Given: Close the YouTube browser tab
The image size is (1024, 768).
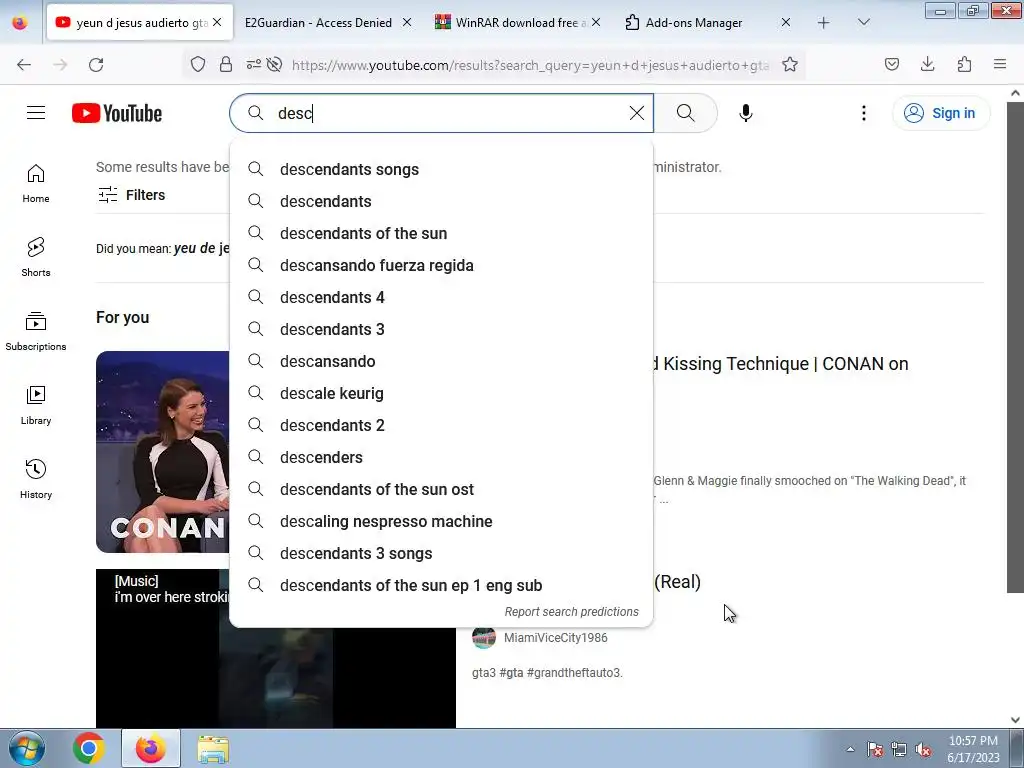Looking at the screenshot, I should coord(217,22).
